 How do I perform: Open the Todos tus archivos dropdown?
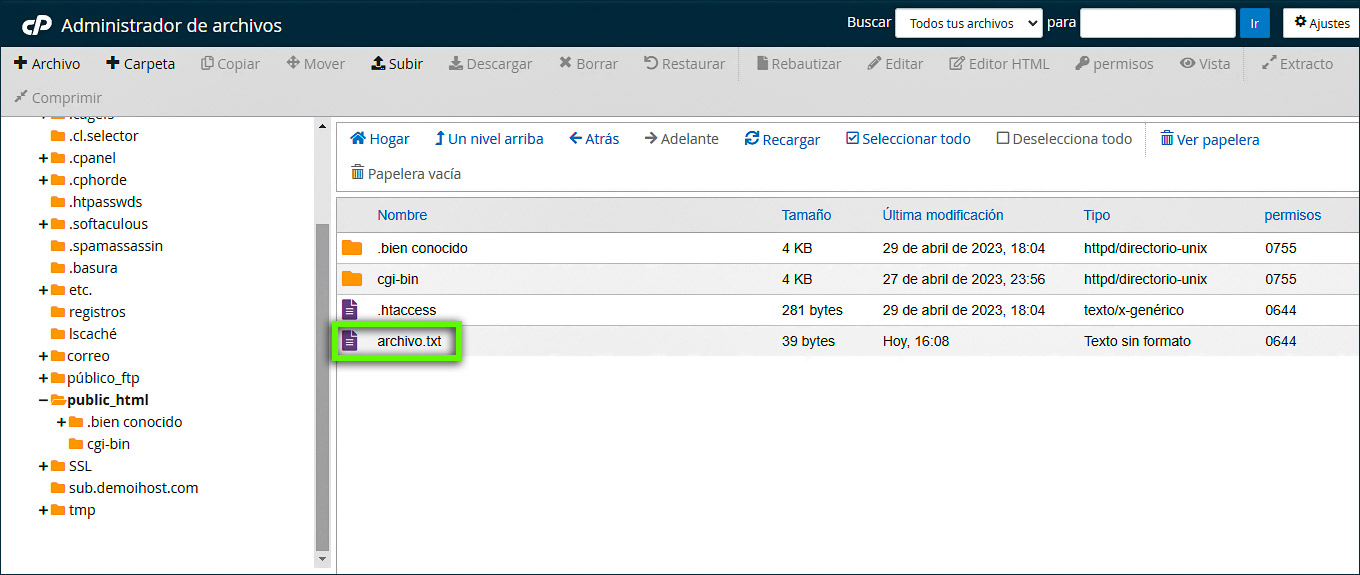968,23
